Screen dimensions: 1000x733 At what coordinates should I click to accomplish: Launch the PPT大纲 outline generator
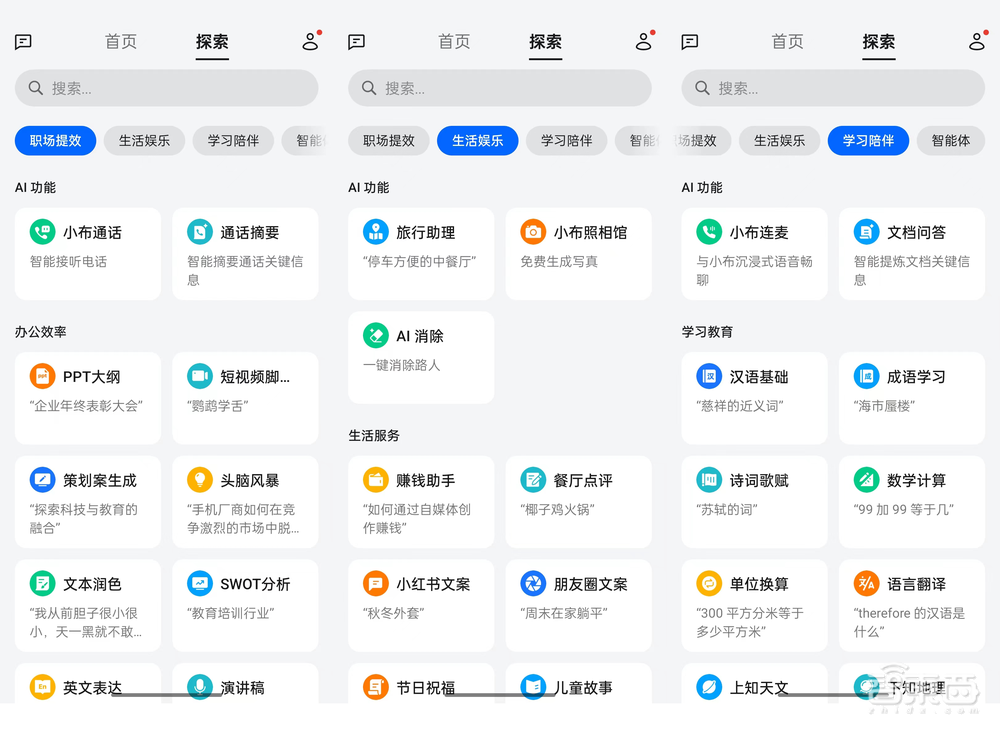(x=87, y=376)
